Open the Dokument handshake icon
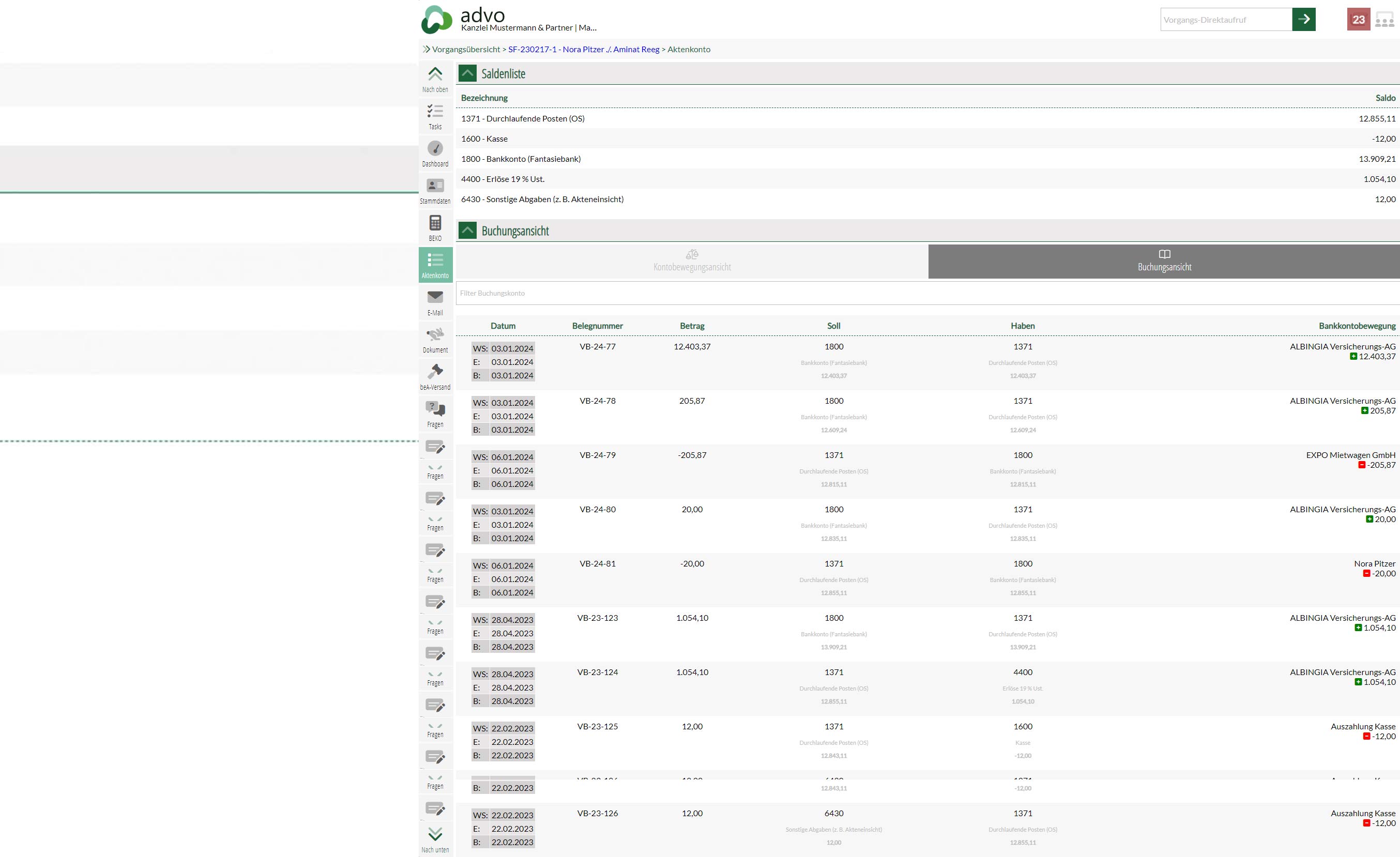Screen dimensions: 1400x857 click(435, 334)
